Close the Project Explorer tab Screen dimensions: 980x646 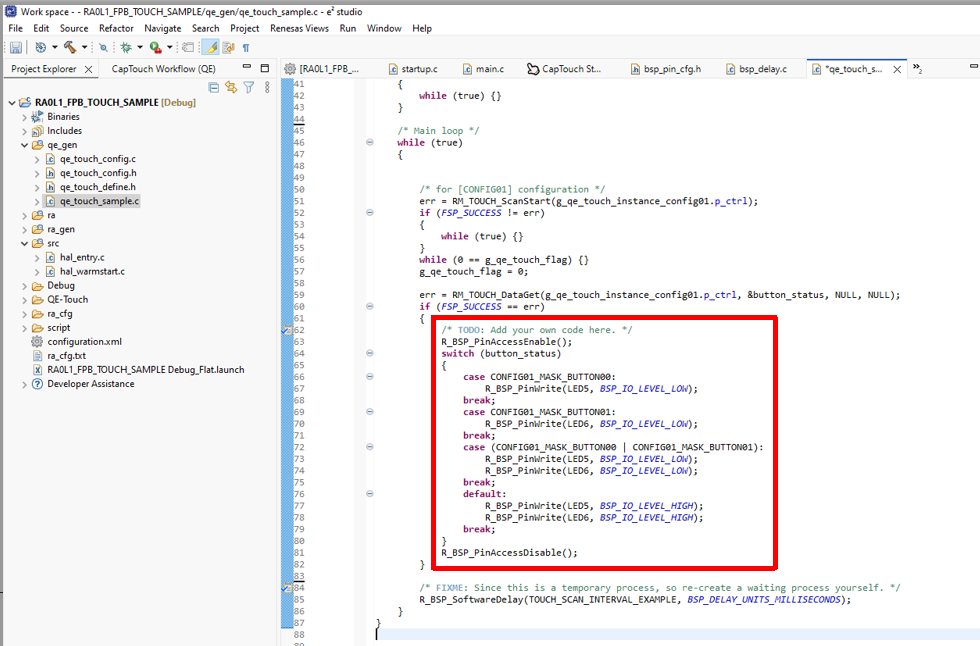[x=88, y=69]
